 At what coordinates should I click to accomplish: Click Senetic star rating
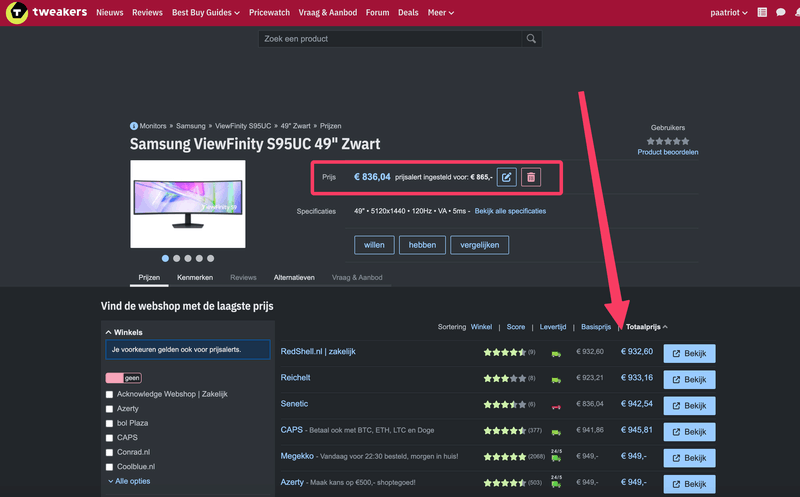click(x=505, y=405)
